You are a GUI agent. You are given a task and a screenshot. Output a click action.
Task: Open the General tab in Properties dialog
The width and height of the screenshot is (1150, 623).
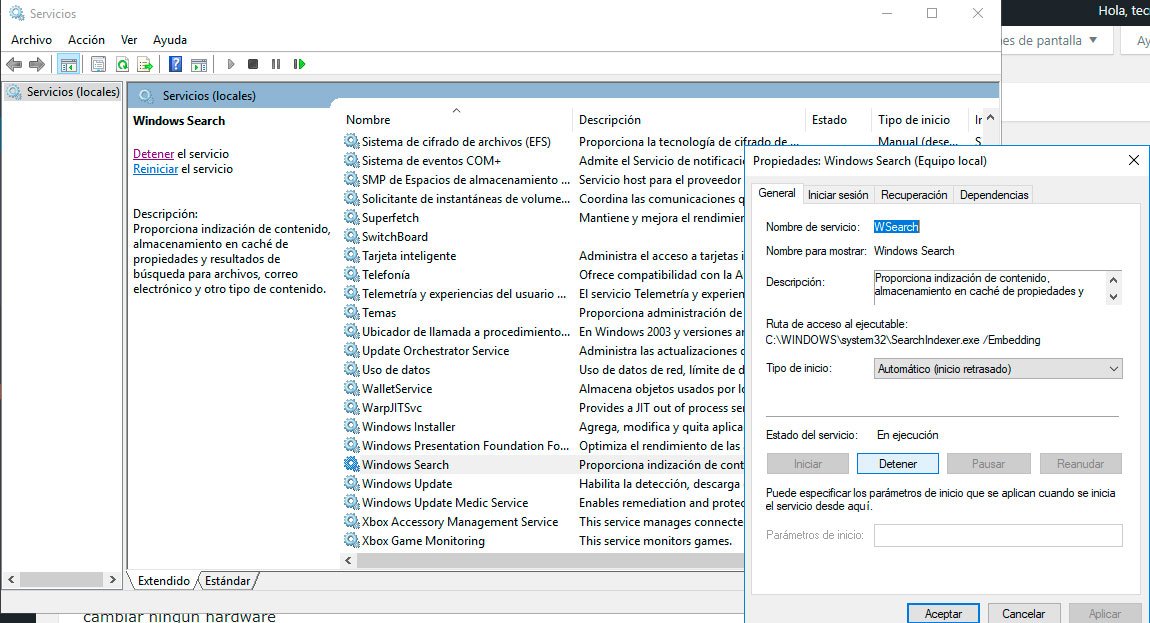coord(777,193)
